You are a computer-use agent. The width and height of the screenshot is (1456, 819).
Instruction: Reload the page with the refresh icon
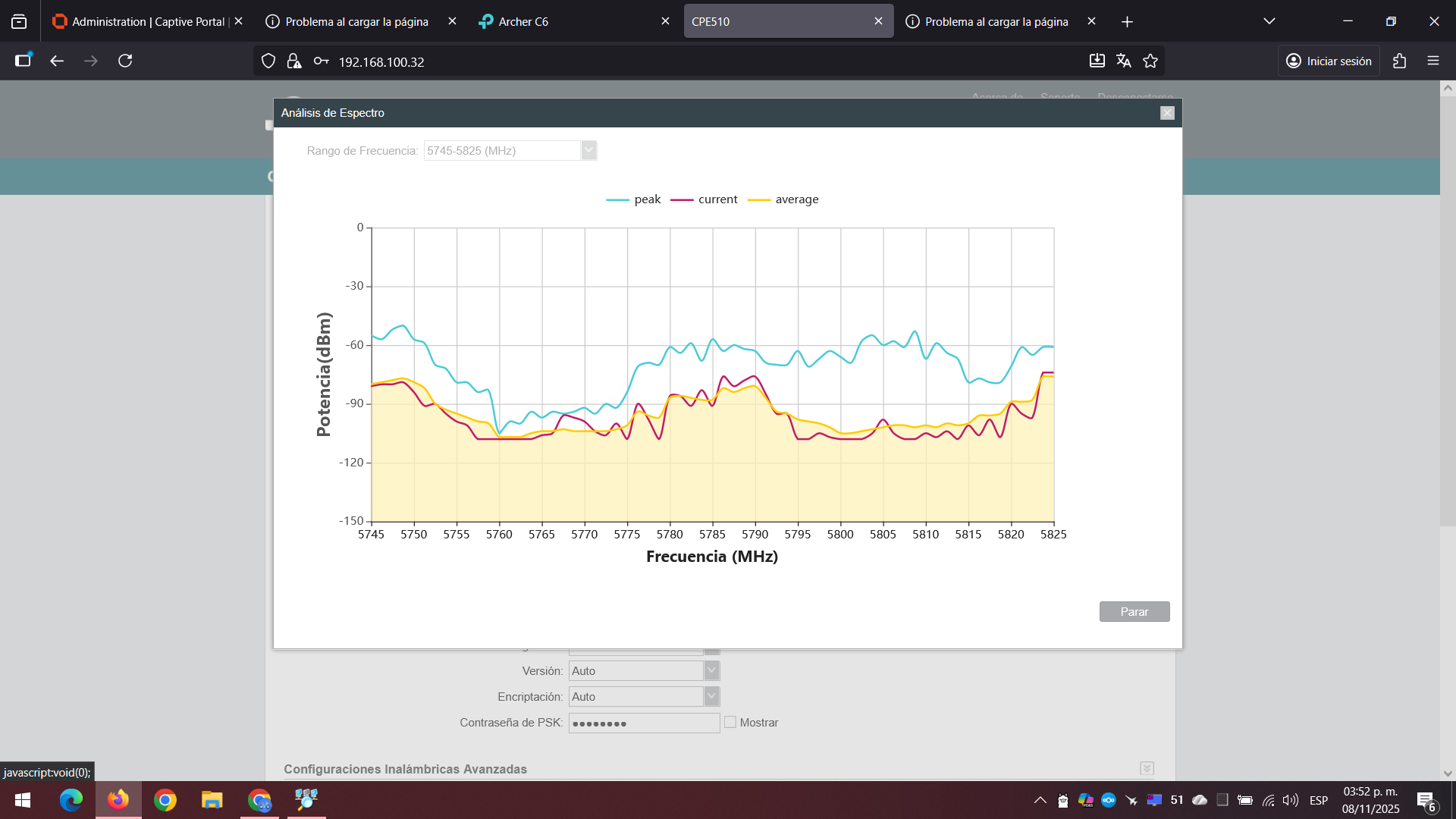(125, 61)
